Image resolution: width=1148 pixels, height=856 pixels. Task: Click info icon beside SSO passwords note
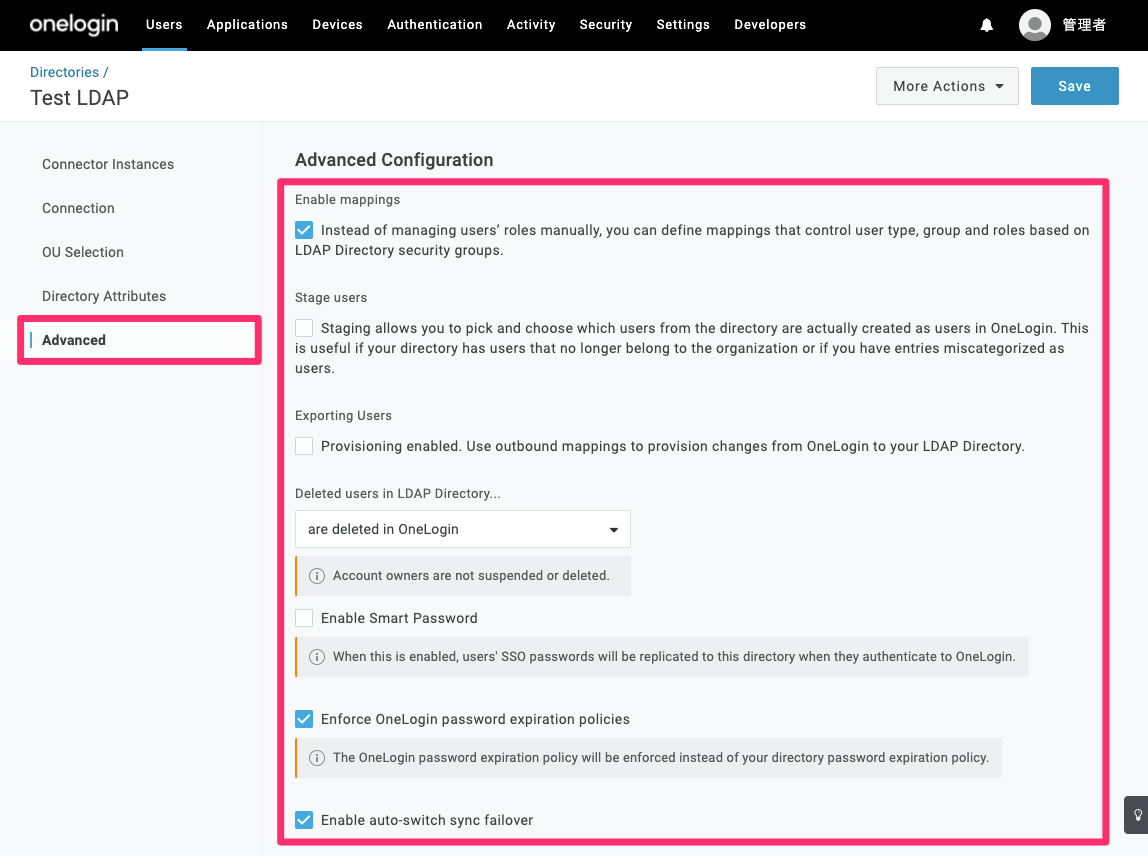click(316, 657)
